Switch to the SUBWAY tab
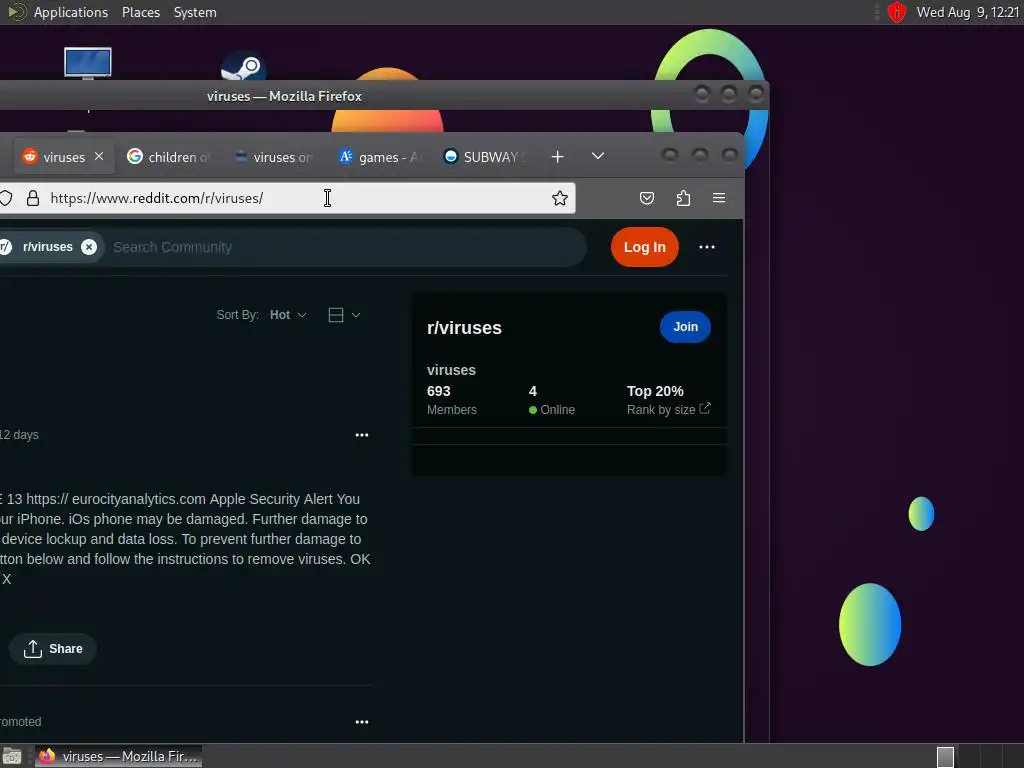Image resolution: width=1024 pixels, height=768 pixels. (x=486, y=157)
